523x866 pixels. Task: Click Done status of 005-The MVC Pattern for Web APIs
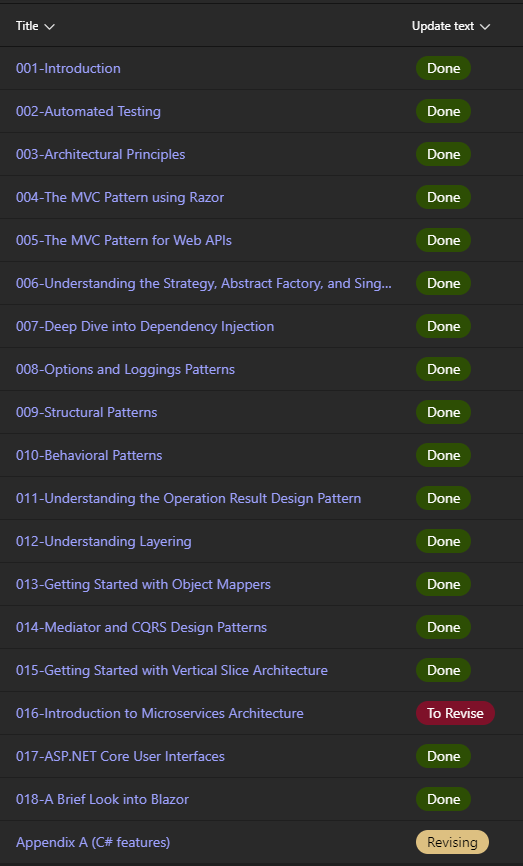(443, 241)
